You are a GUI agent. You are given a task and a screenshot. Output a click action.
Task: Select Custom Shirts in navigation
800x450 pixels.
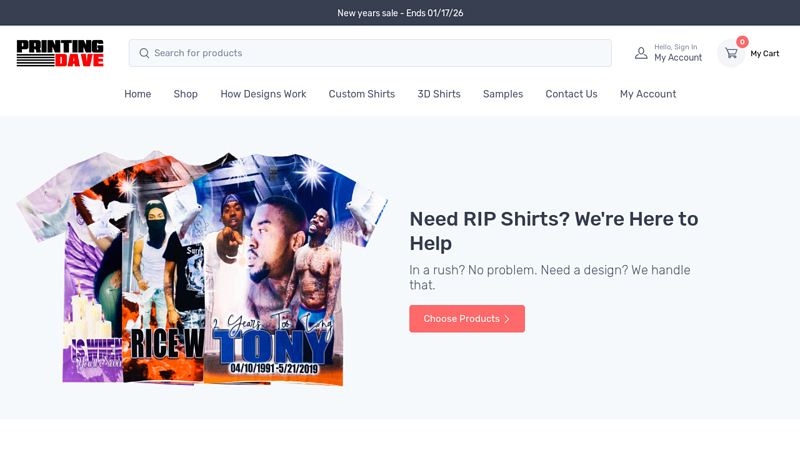click(362, 94)
